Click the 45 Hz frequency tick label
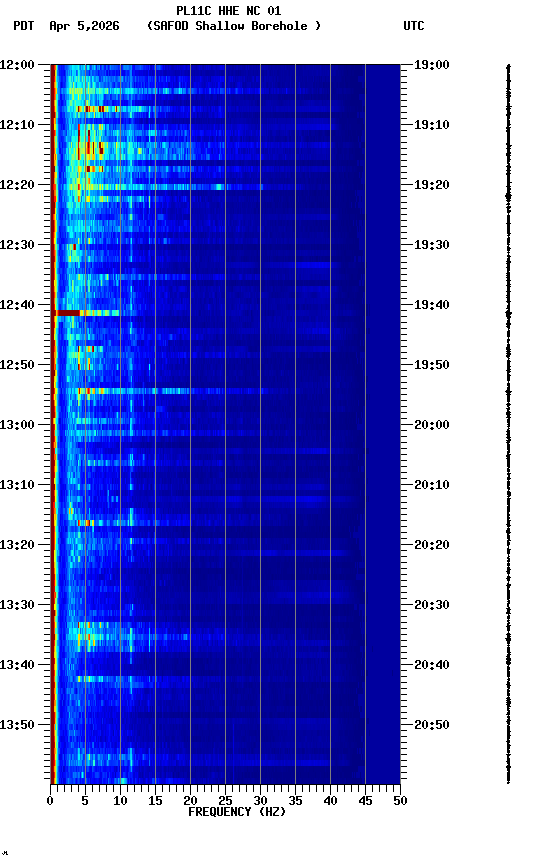552x864 pixels. click(x=365, y=801)
